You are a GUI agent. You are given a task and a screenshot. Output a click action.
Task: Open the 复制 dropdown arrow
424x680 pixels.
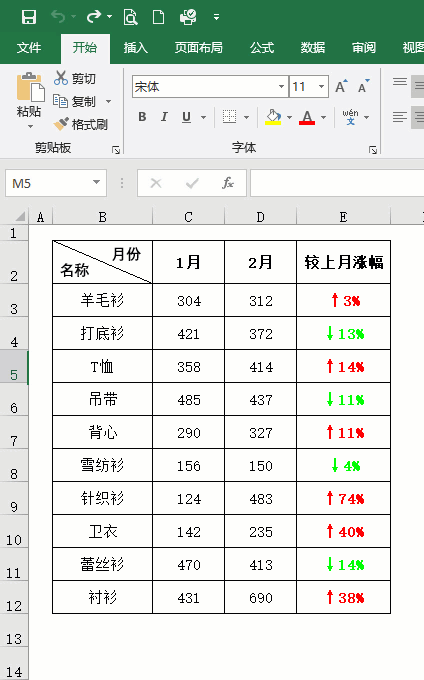108,101
